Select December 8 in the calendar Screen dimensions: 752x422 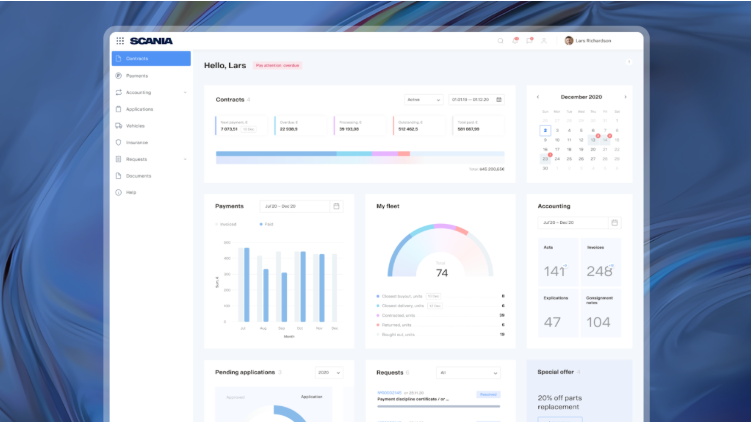(618, 130)
